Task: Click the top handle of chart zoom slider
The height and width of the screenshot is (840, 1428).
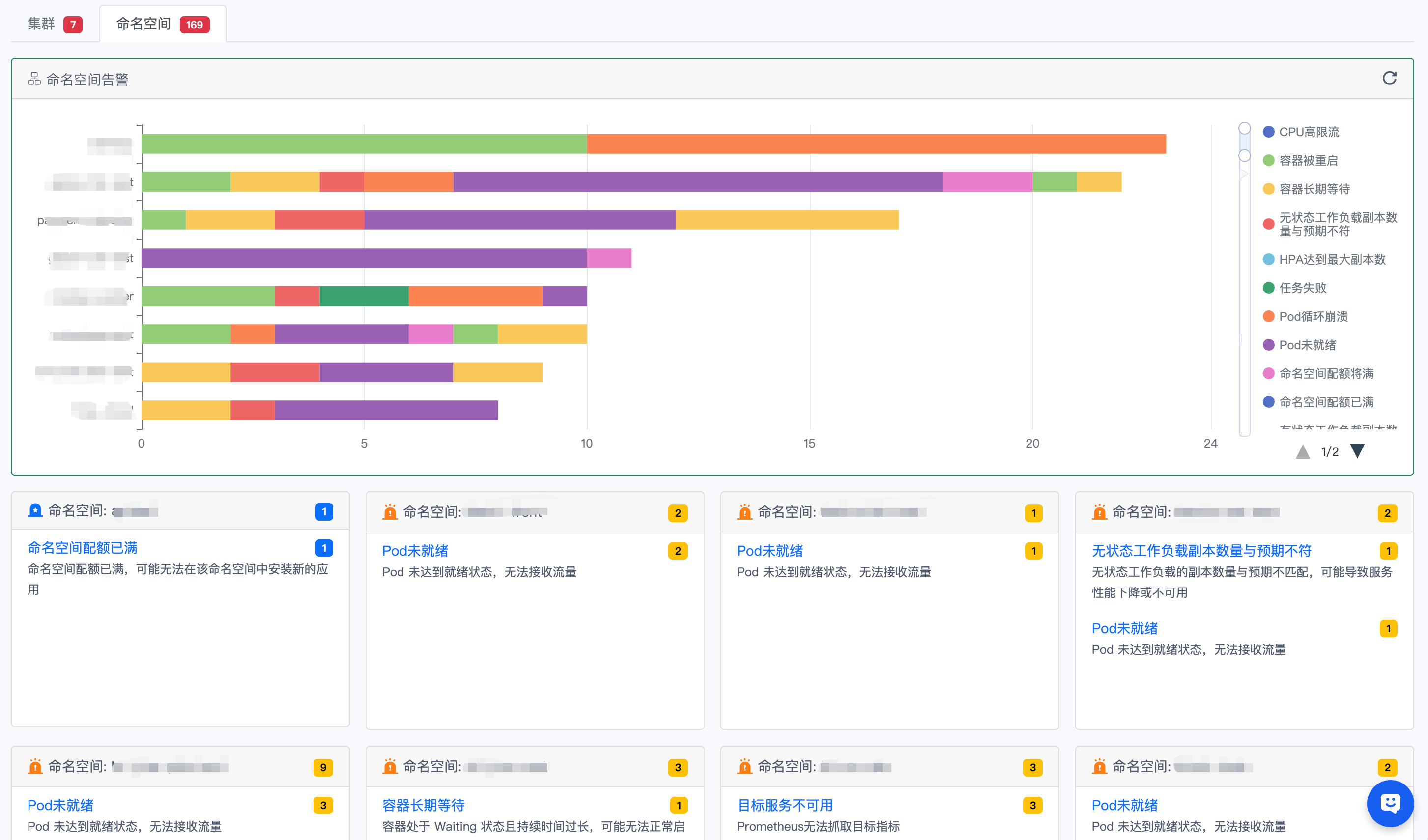Action: (1244, 128)
